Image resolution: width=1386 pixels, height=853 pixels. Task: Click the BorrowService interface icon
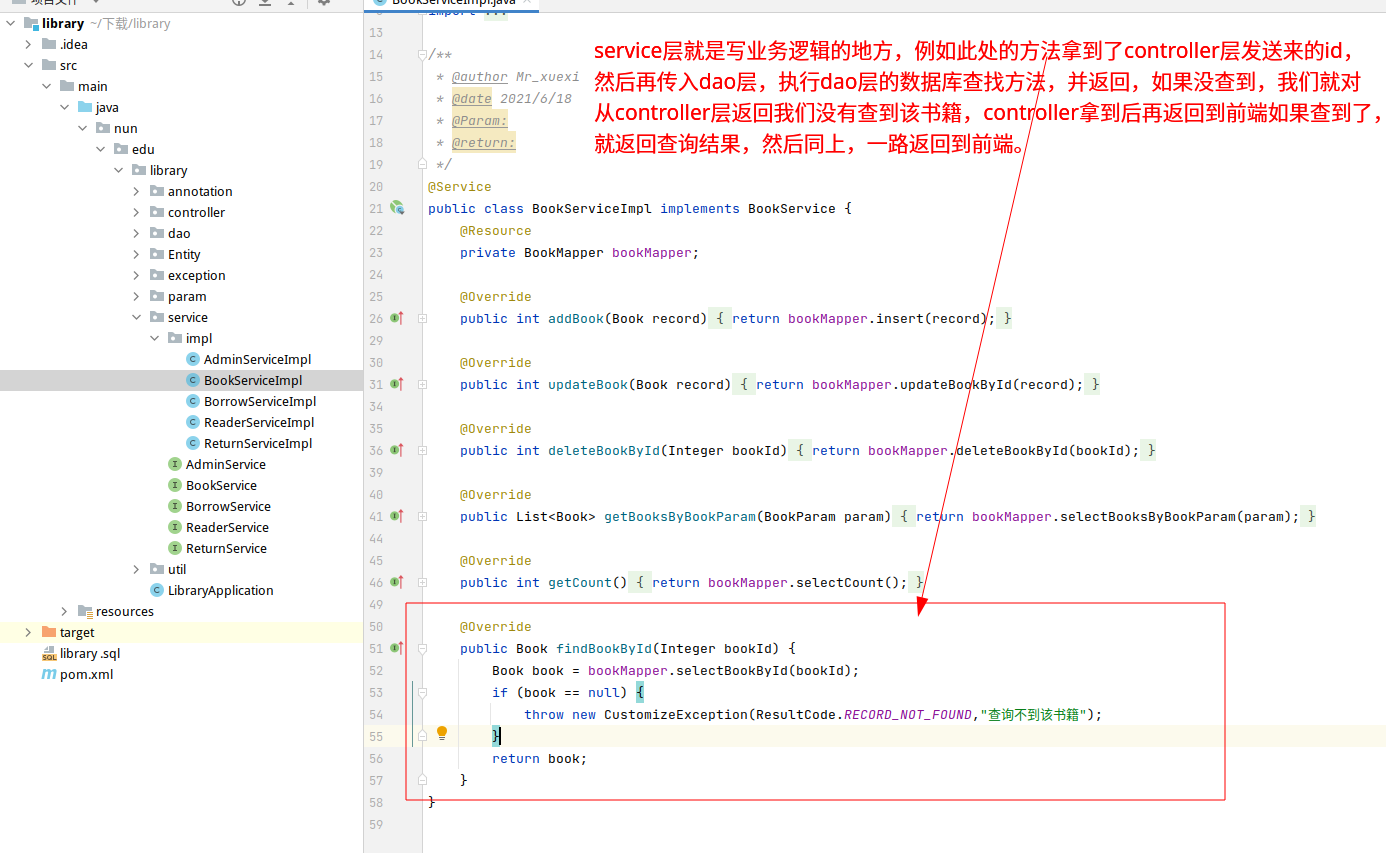click(175, 506)
